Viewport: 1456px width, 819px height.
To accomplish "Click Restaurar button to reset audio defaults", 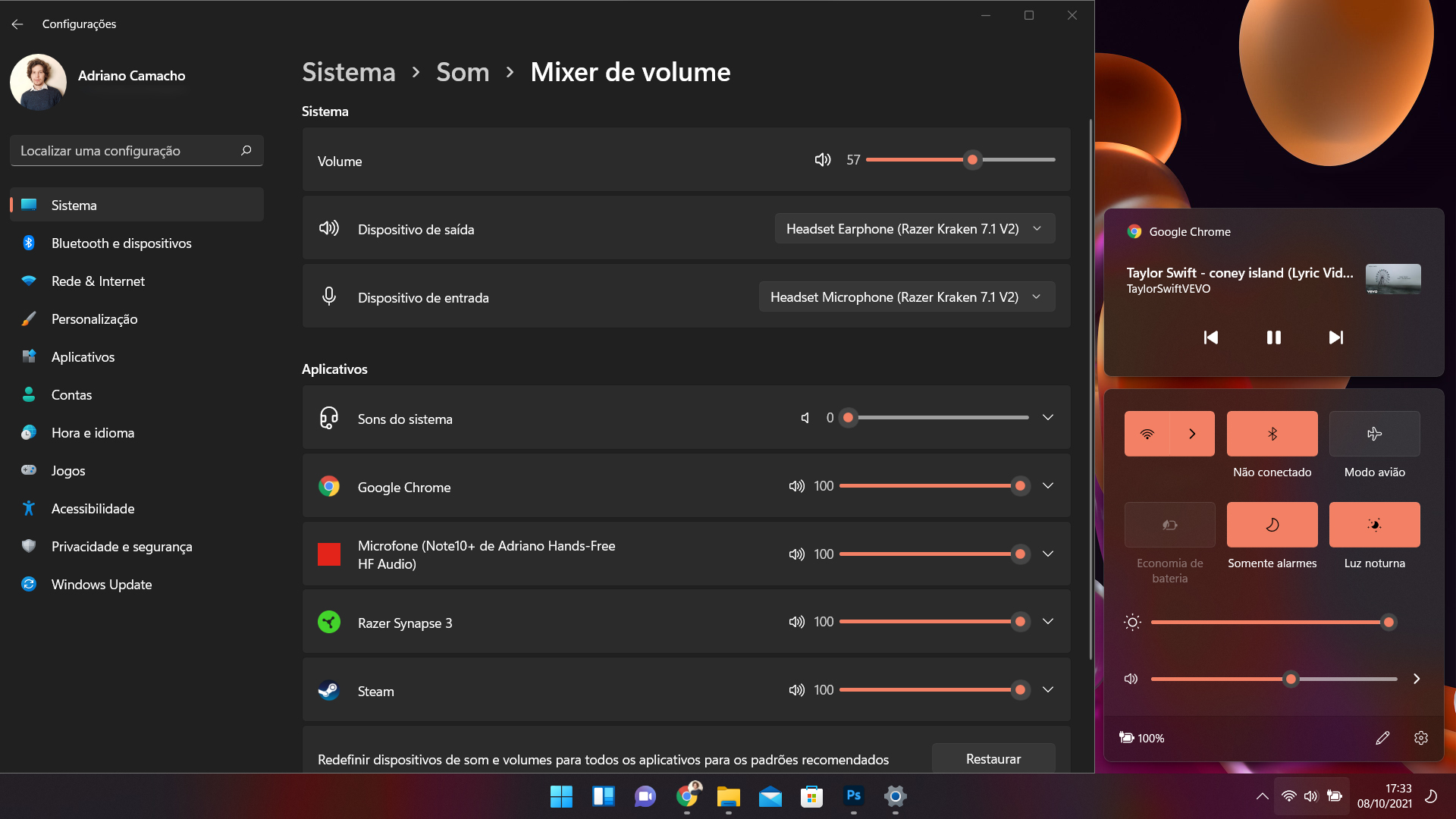I will point(993,758).
